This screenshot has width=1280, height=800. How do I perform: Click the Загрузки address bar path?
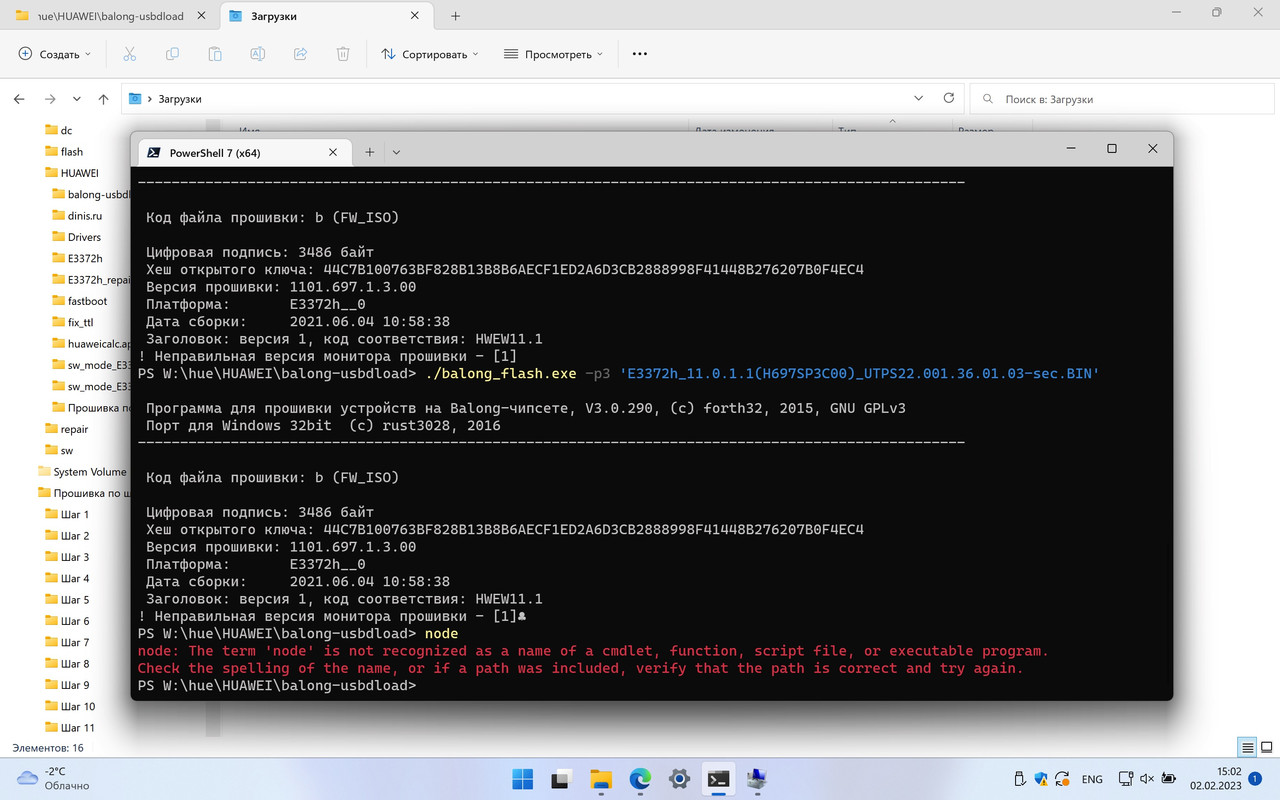tap(180, 99)
